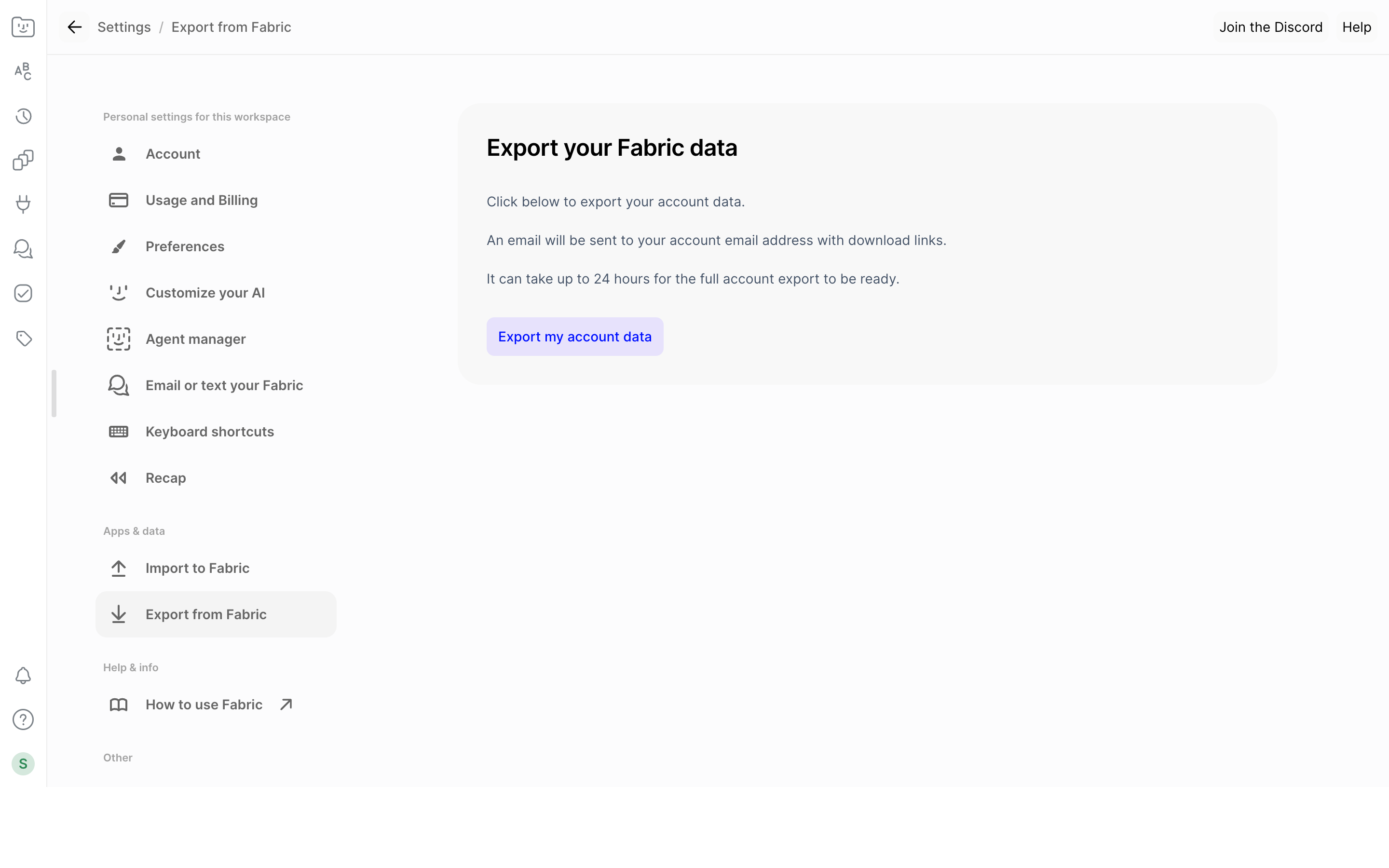The height and width of the screenshot is (868, 1389).
Task: Click the 'up to 24 hours' notice text
Action: (x=693, y=279)
